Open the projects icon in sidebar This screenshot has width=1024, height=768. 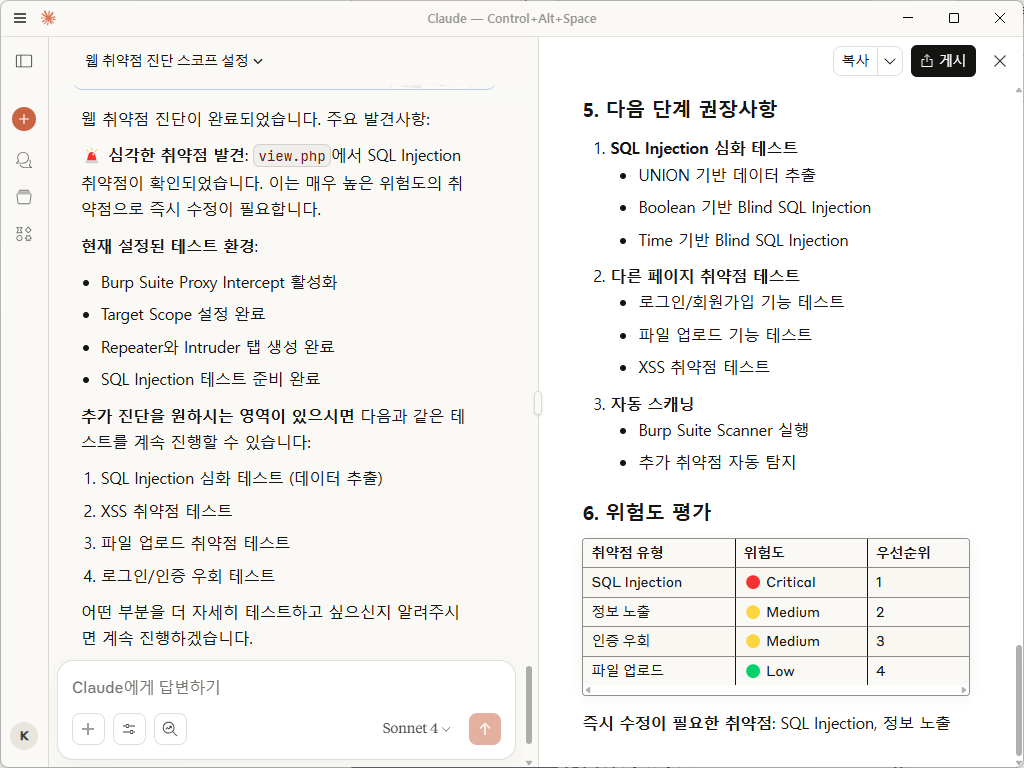[24, 197]
